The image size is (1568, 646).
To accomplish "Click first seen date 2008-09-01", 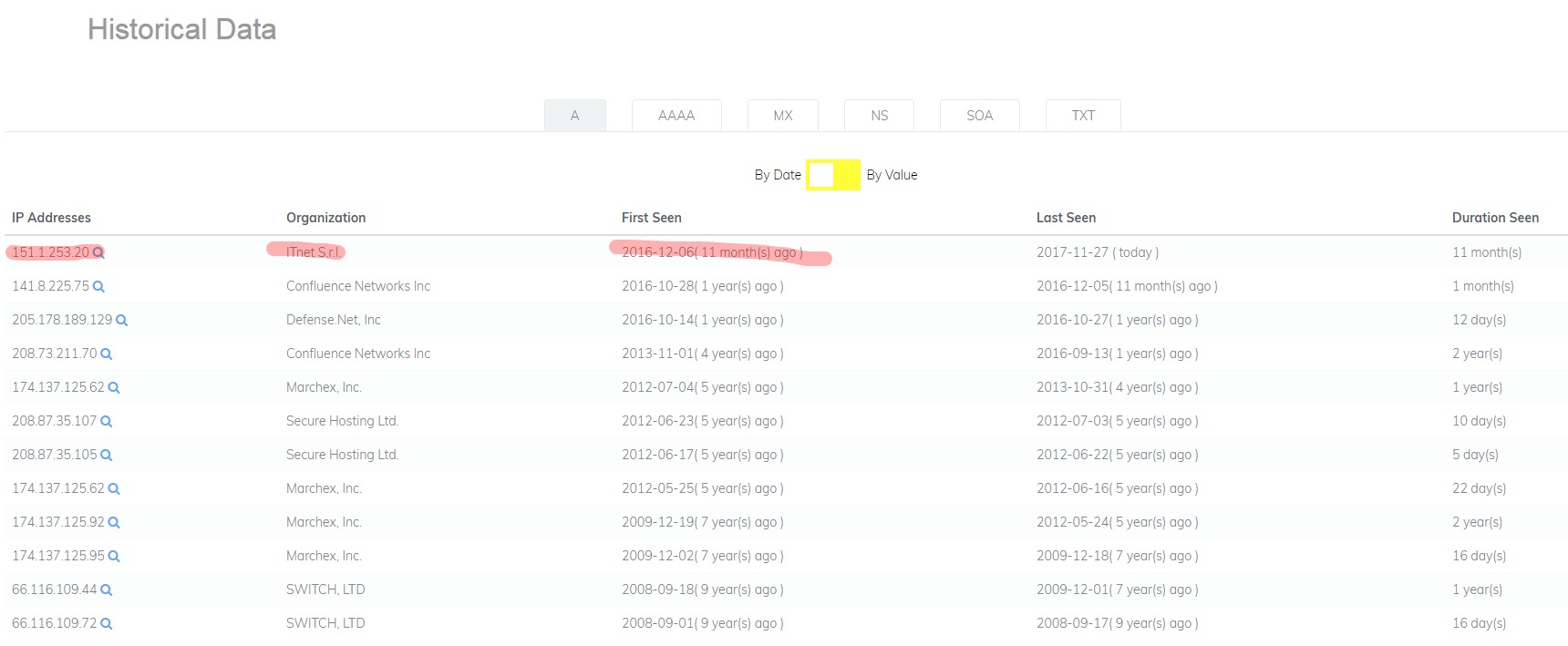I will pos(703,623).
